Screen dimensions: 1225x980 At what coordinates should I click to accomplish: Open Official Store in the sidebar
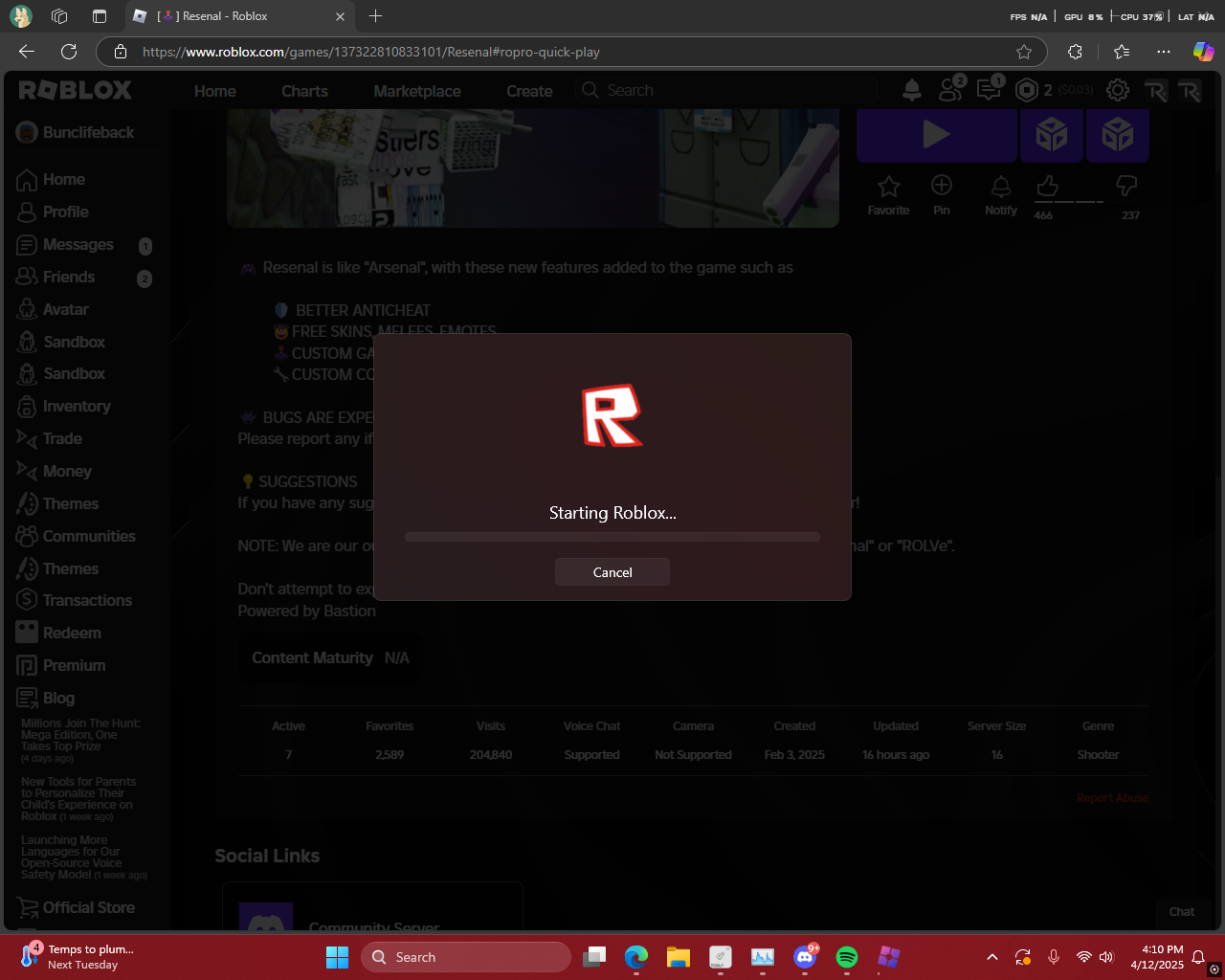pyautogui.click(x=88, y=907)
